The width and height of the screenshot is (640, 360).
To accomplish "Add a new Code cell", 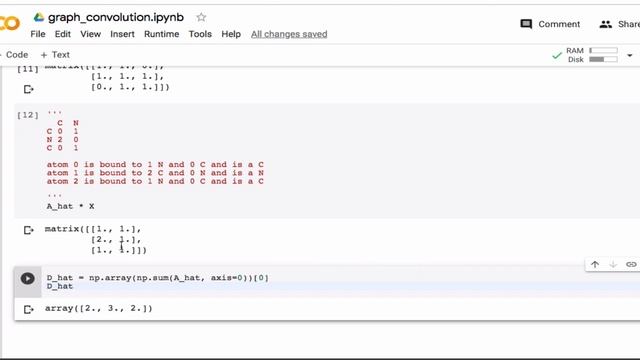I will [14, 55].
